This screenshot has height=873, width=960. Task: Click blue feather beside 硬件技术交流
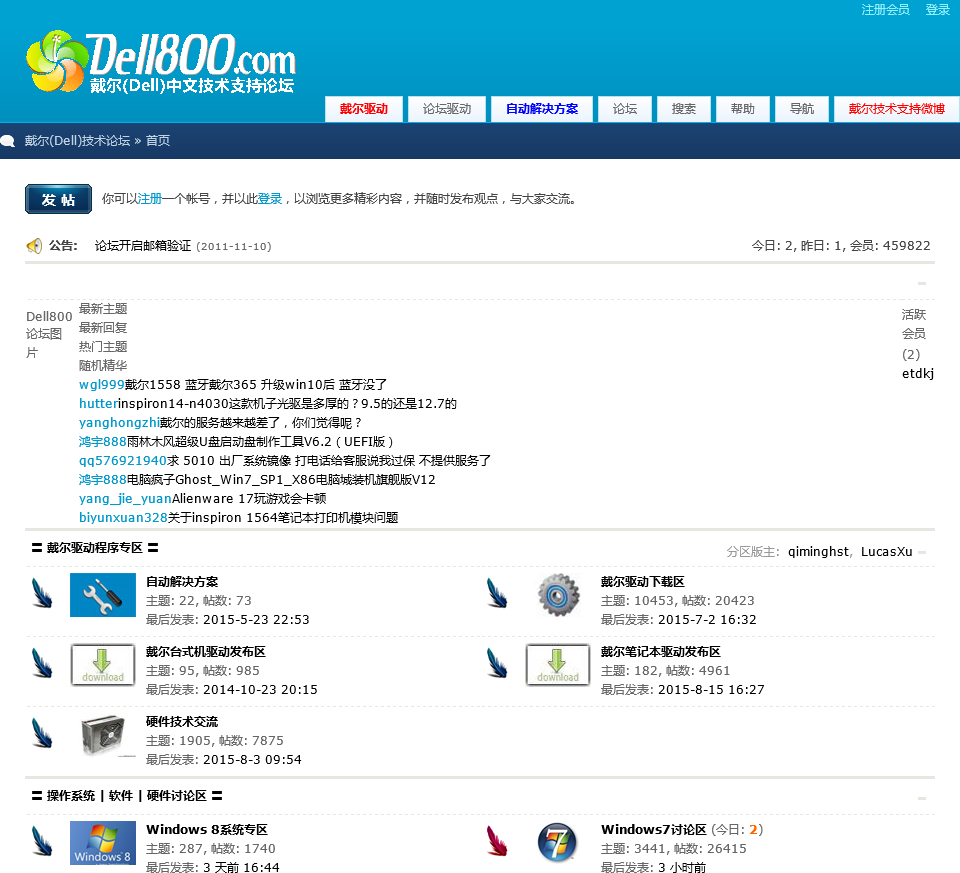click(x=42, y=733)
